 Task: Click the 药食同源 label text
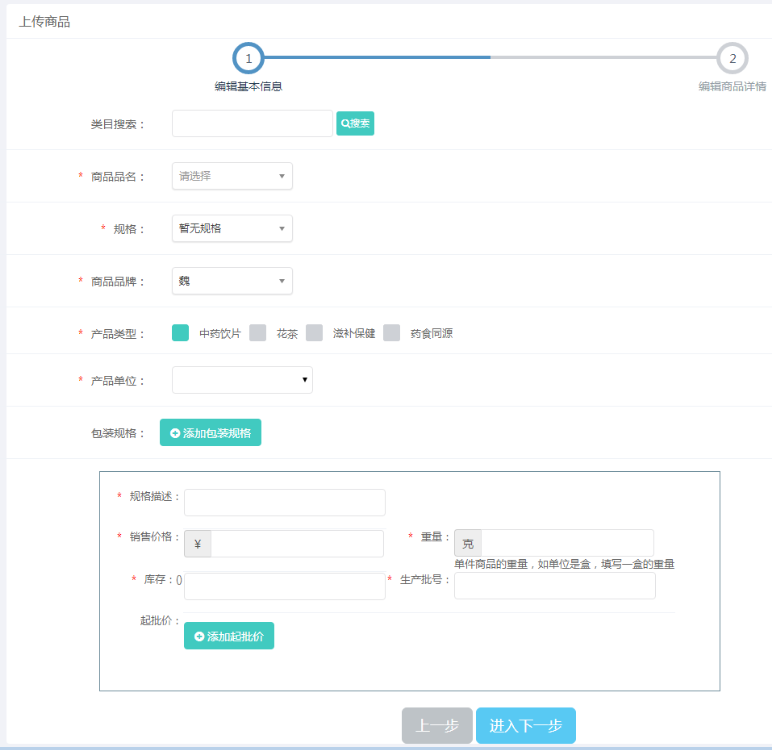[x=431, y=333]
